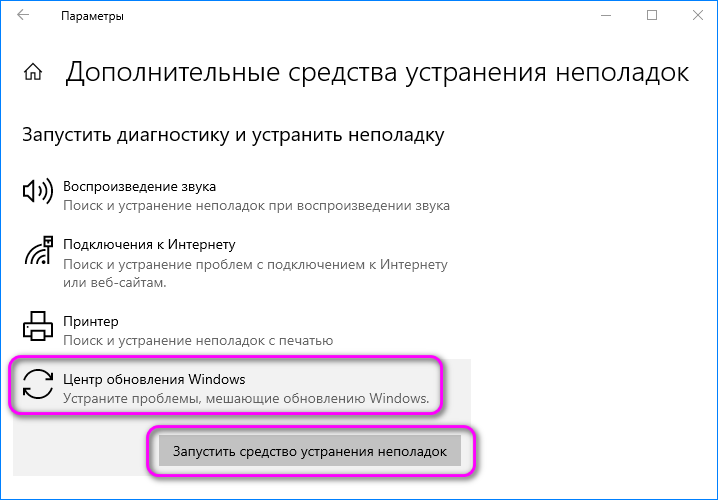Click the Windows Update refresh arrows icon
The height and width of the screenshot is (500, 718).
coord(38,384)
